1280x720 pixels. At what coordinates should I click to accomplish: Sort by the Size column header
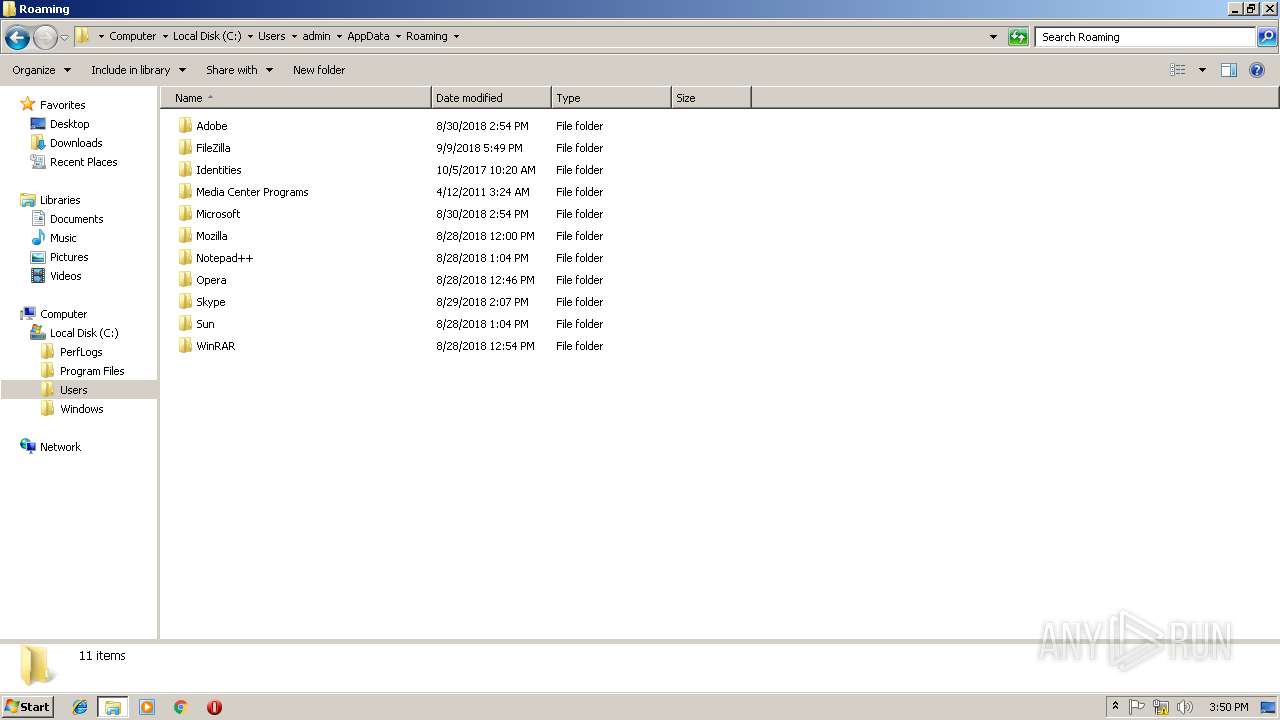pyautogui.click(x=711, y=98)
